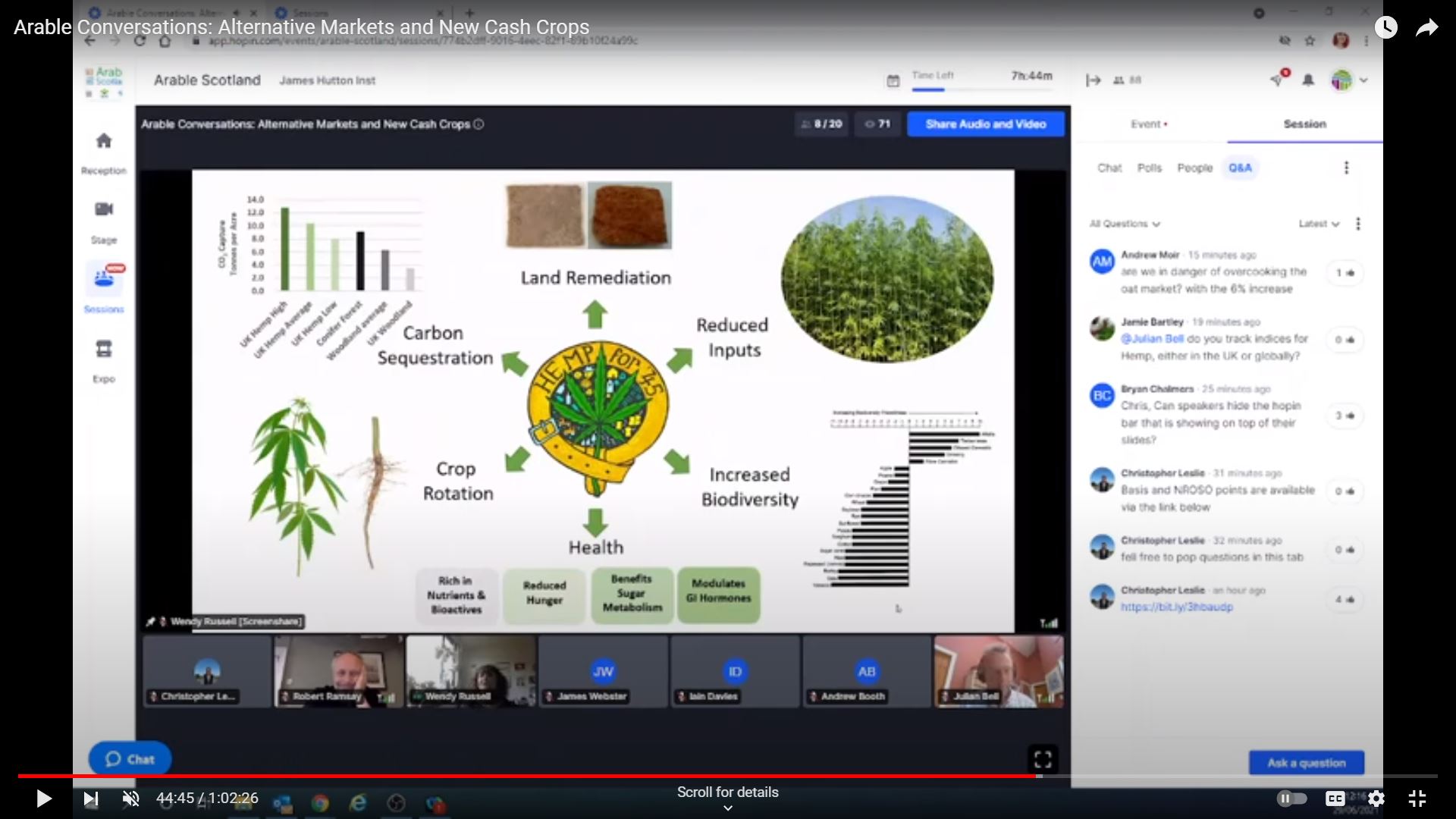Click the 8/20 participants indicator
The height and width of the screenshot is (819, 1456).
(822, 124)
